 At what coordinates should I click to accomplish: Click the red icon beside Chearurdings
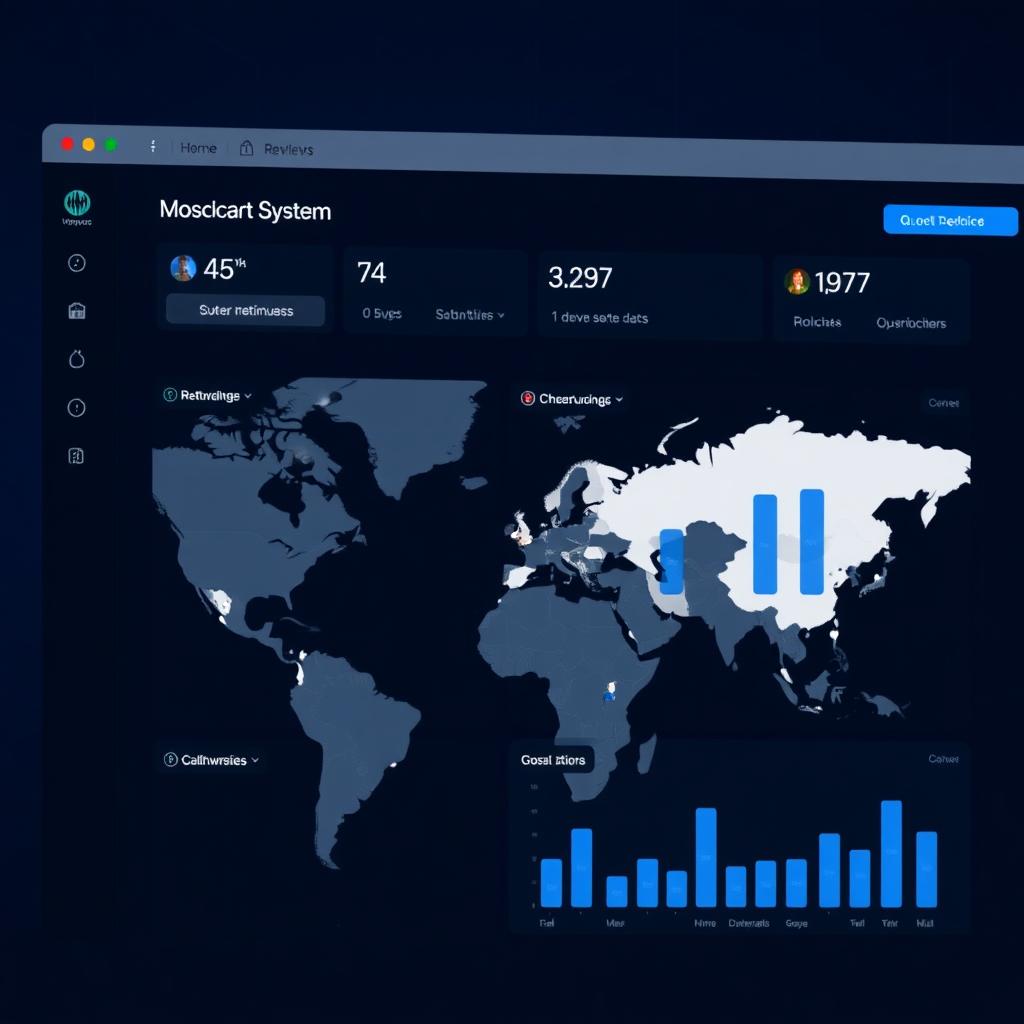(x=528, y=398)
